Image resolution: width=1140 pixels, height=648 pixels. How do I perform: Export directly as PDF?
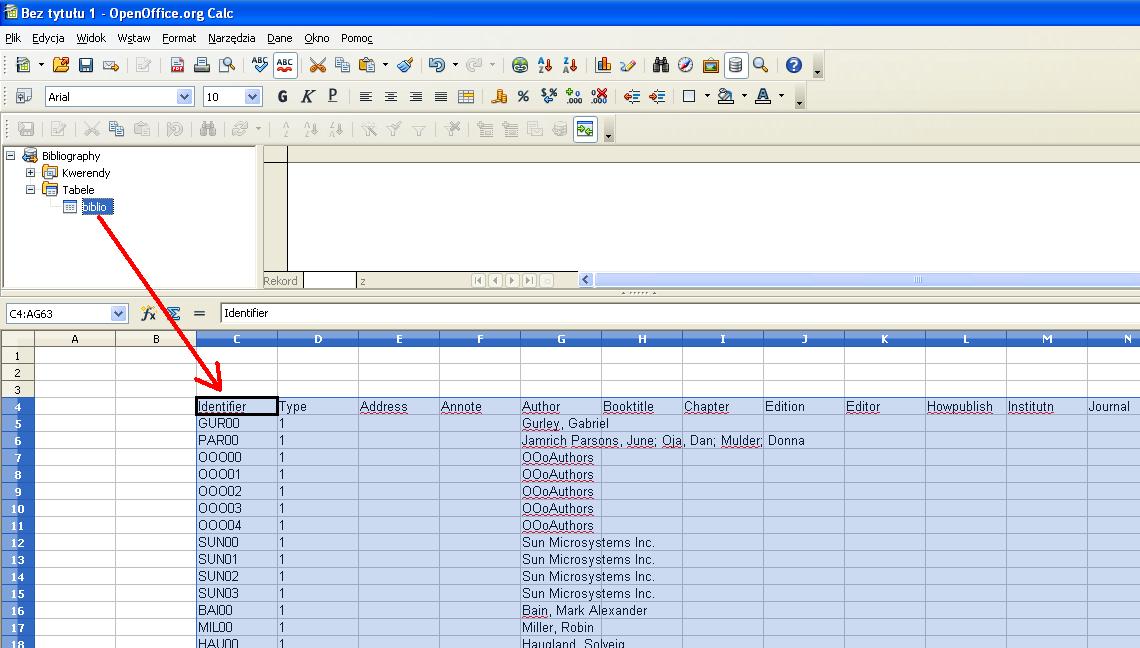click(x=177, y=65)
